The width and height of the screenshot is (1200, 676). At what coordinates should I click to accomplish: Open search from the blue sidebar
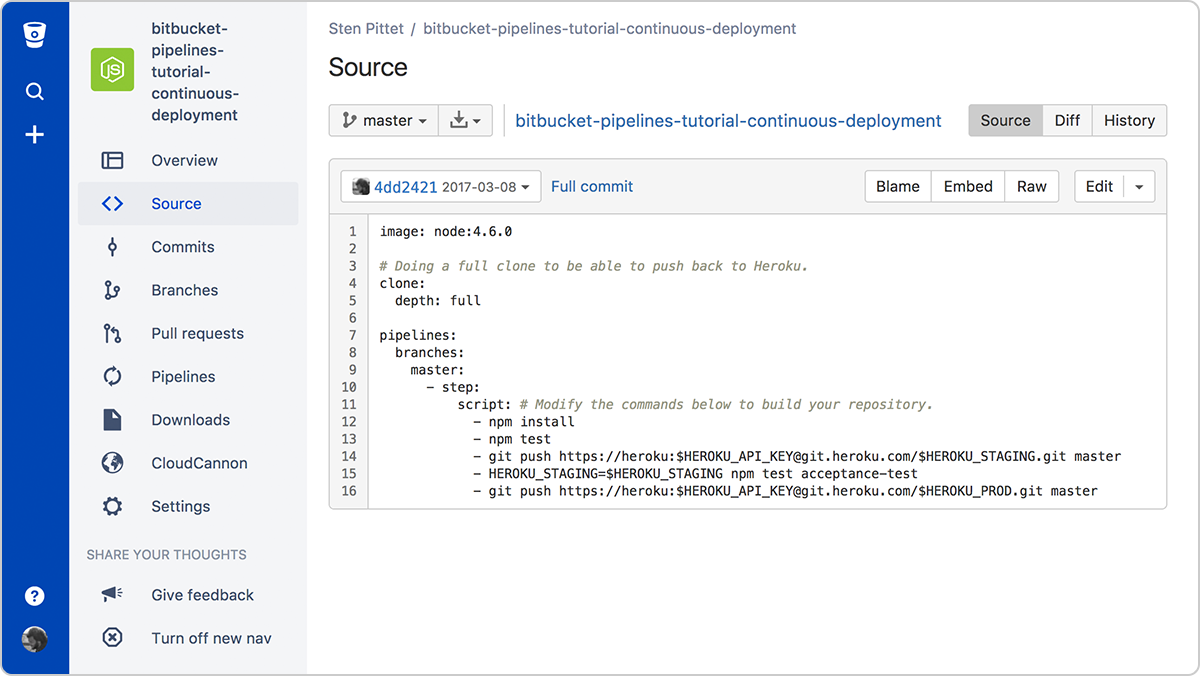[34, 90]
